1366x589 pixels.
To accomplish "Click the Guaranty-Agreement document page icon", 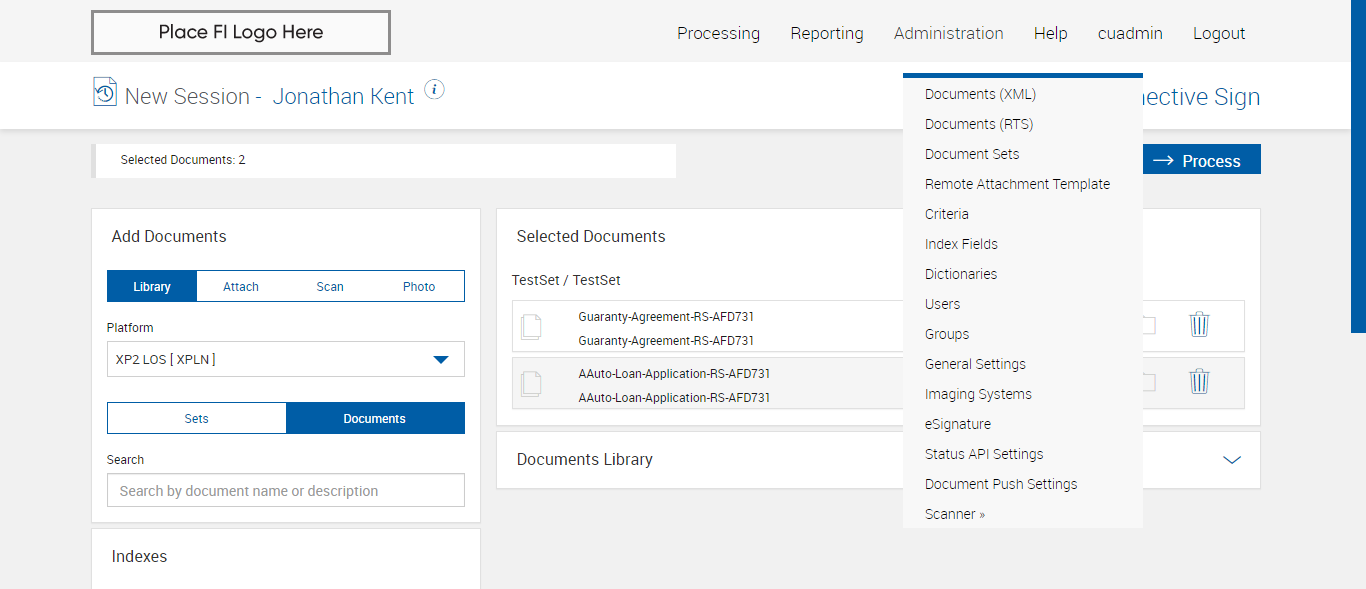I will [x=532, y=327].
